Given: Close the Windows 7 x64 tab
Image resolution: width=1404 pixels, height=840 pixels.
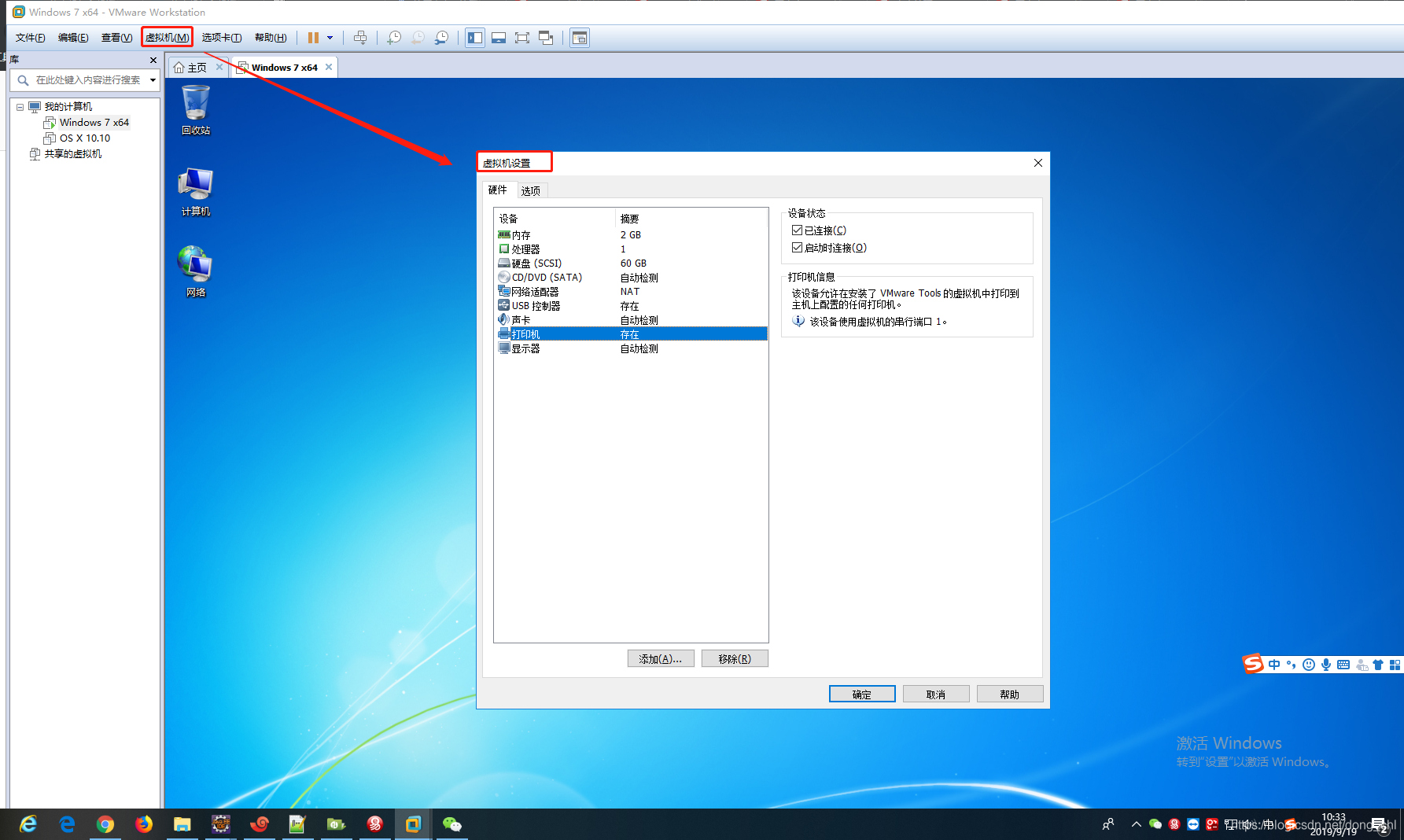Looking at the screenshot, I should (329, 67).
